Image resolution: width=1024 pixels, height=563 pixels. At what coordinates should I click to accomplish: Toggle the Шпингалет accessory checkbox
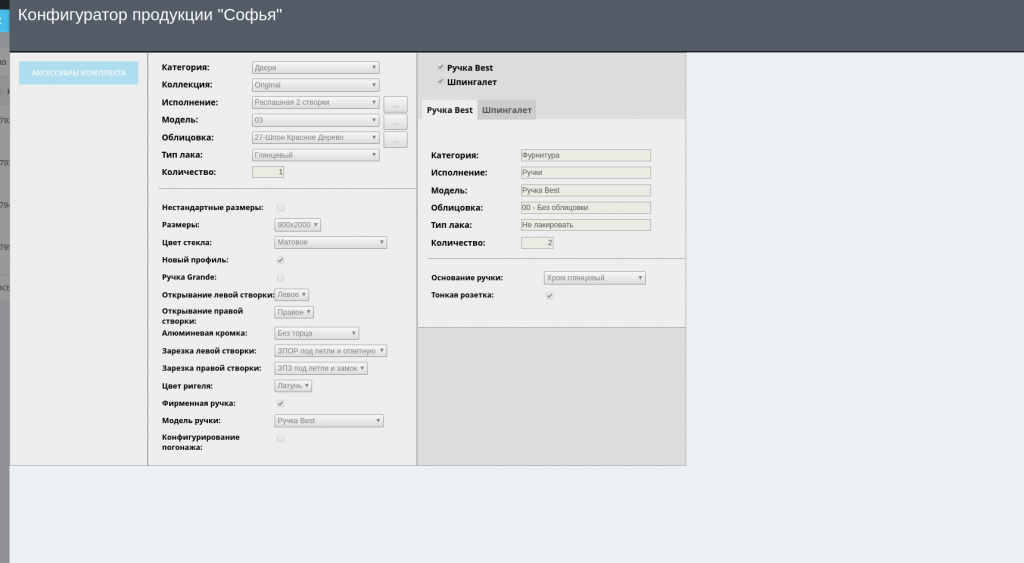pos(440,82)
